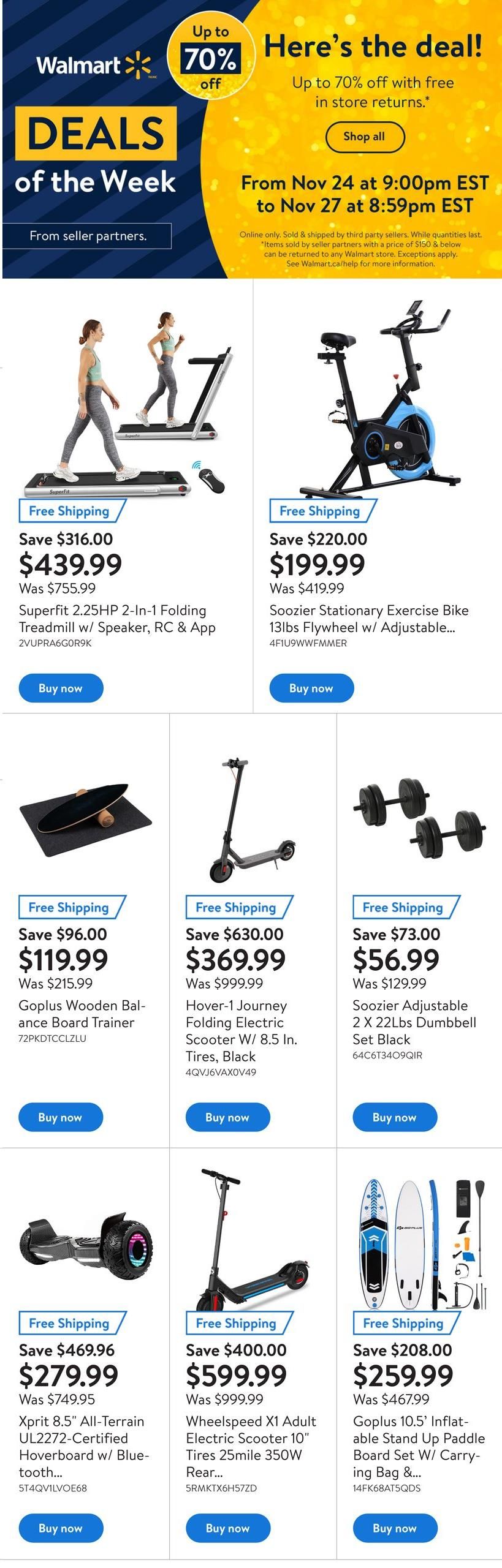Buy the Wheelspeed X1 scooter now
Image resolution: width=502 pixels, height=1568 pixels.
click(x=227, y=1528)
